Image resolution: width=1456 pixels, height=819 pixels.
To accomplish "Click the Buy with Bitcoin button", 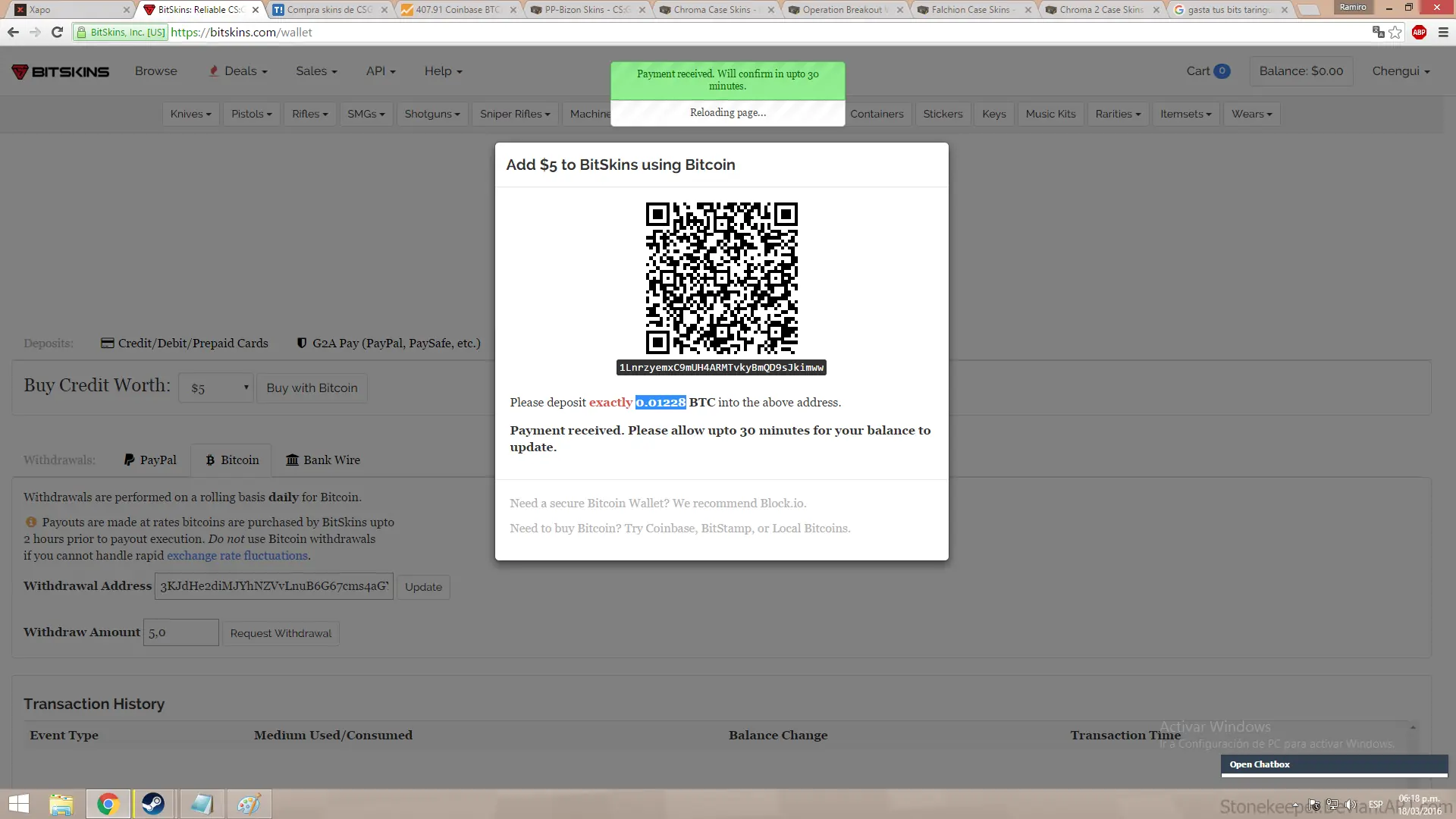I will [x=312, y=388].
